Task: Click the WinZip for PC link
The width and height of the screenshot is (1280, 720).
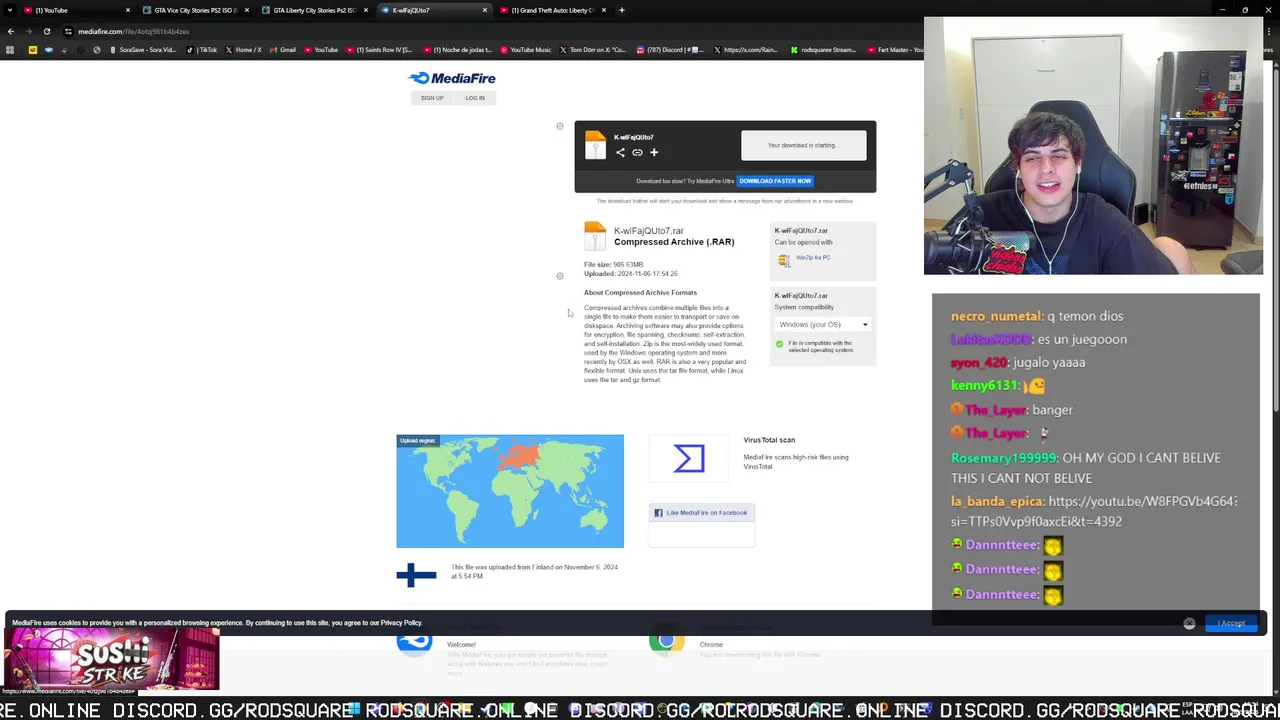Action: 813,258
